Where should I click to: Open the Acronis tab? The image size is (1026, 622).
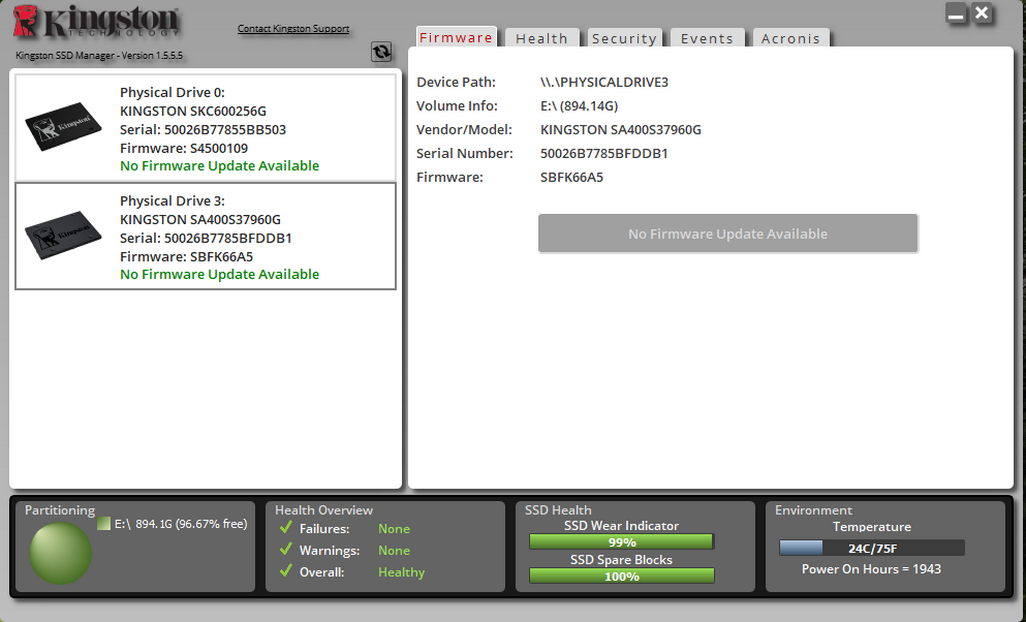tap(790, 38)
